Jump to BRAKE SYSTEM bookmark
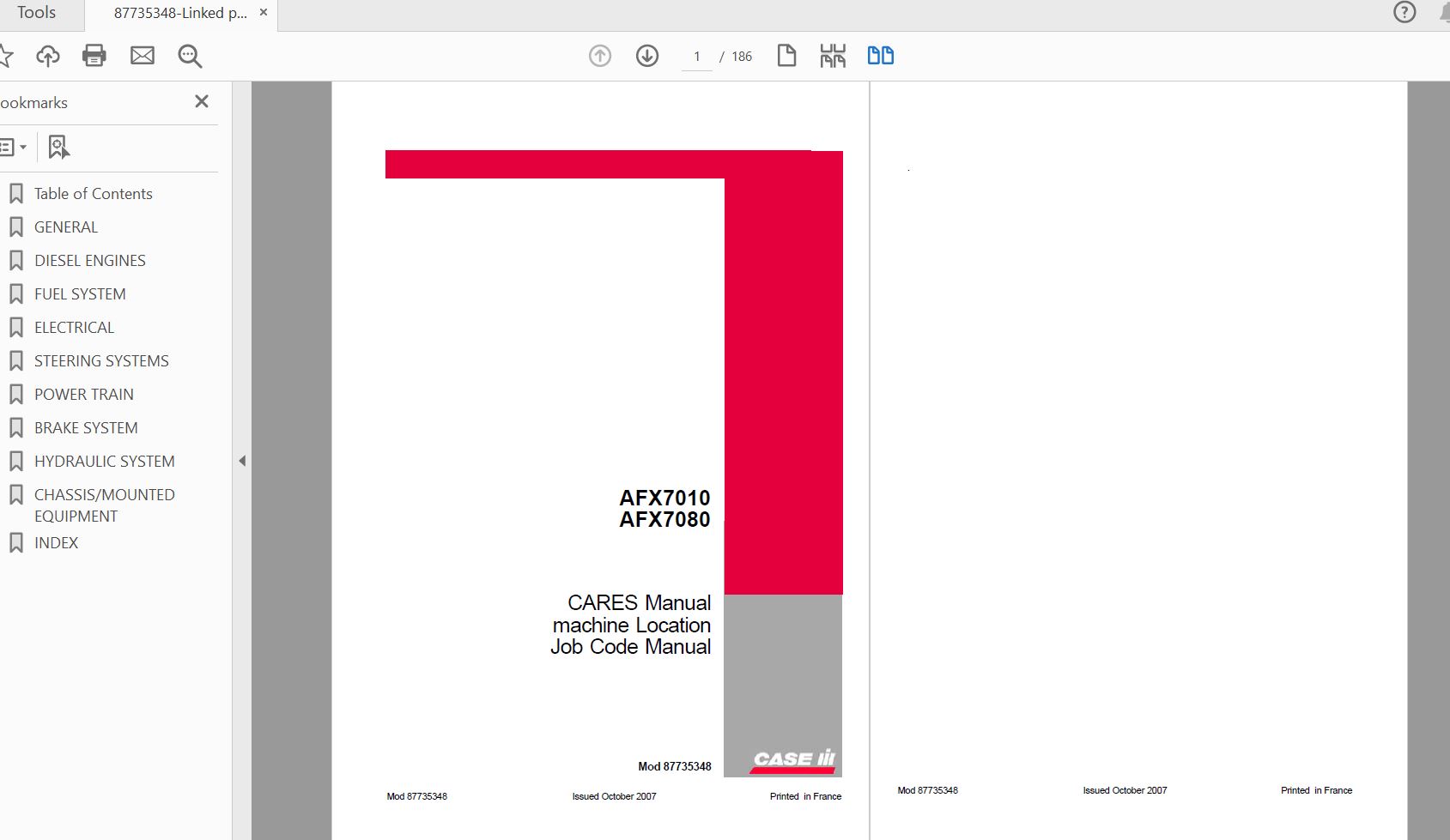The width and height of the screenshot is (1450, 840). point(86,428)
